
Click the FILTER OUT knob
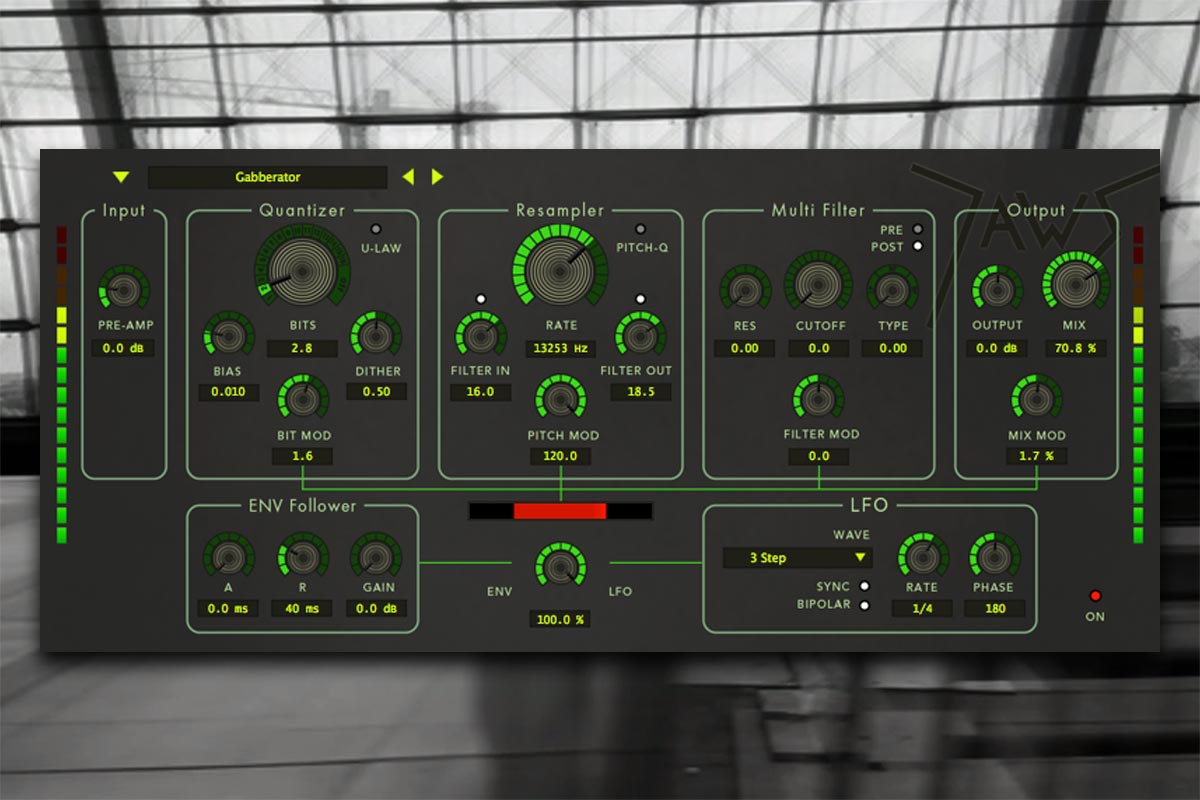click(x=640, y=334)
